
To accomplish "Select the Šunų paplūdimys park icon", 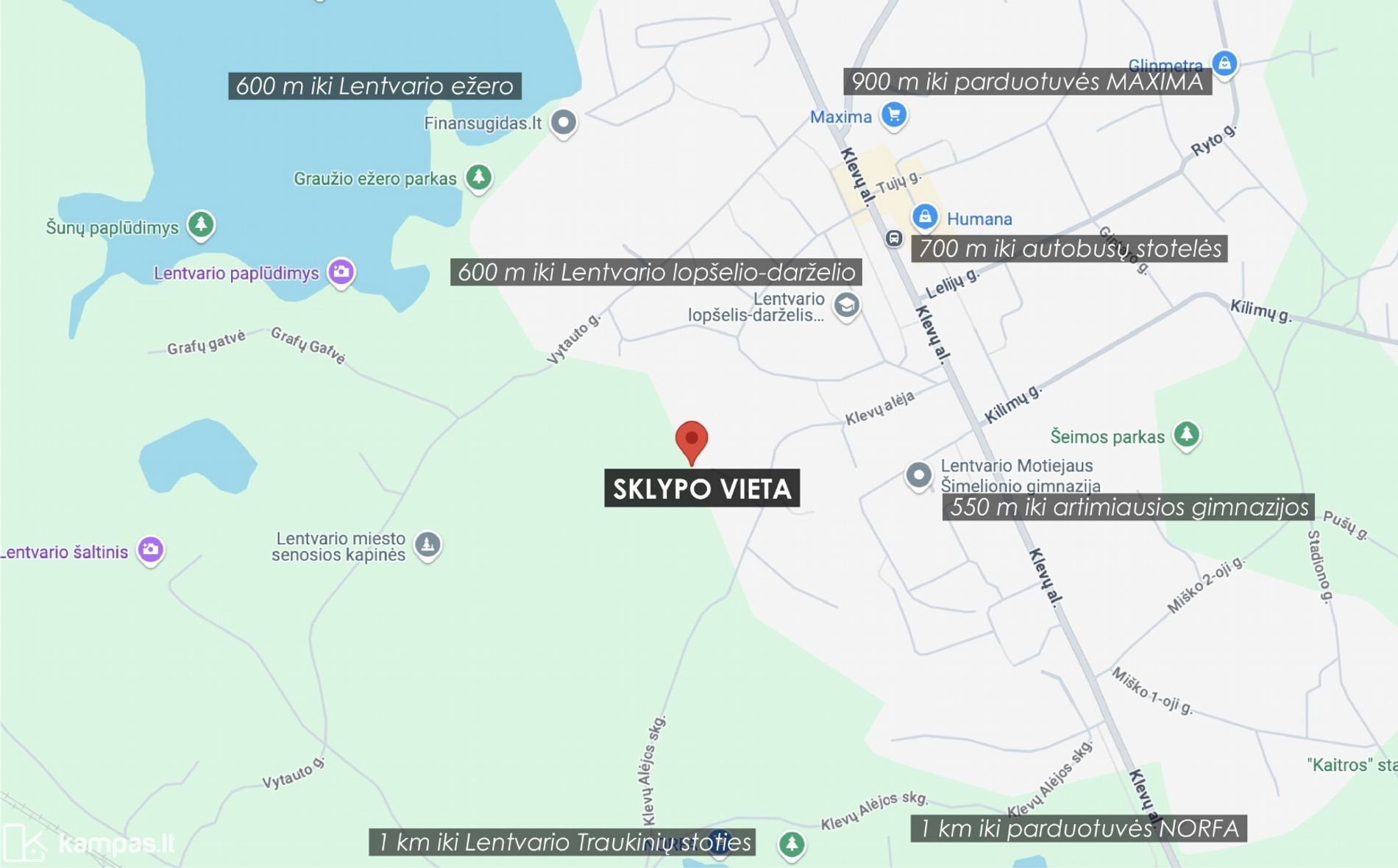I will (x=201, y=224).
